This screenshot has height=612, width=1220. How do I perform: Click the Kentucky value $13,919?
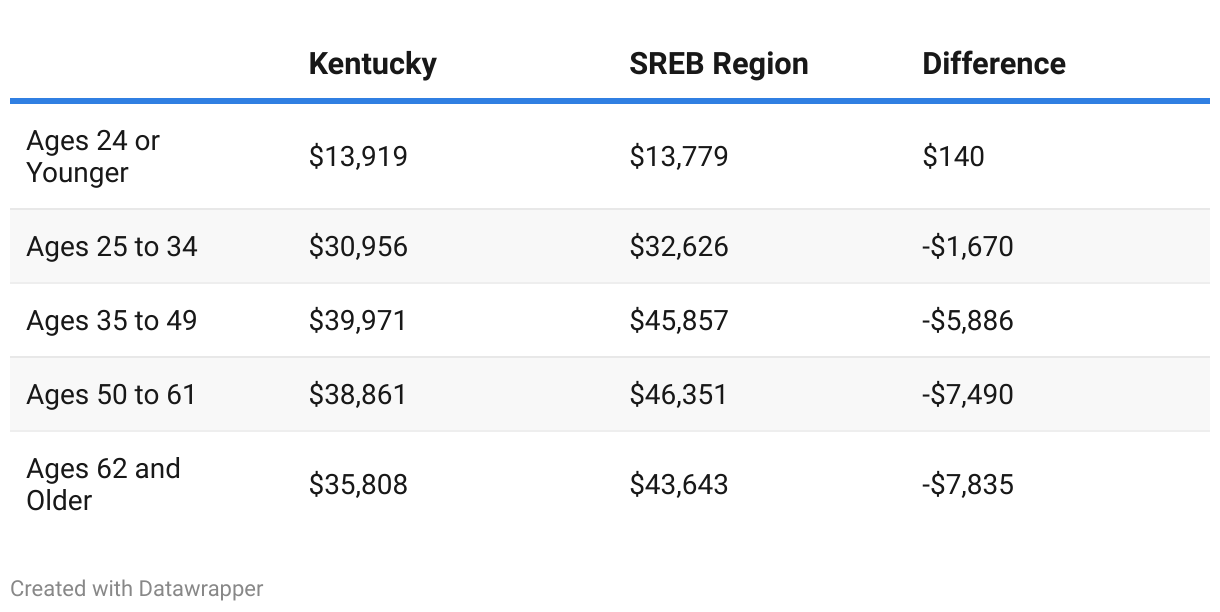click(358, 157)
